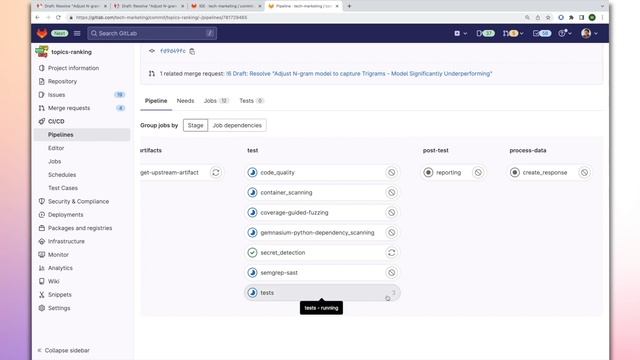Open the help question-mark dropdown
This screenshot has height=360, width=640.
pos(565,33)
